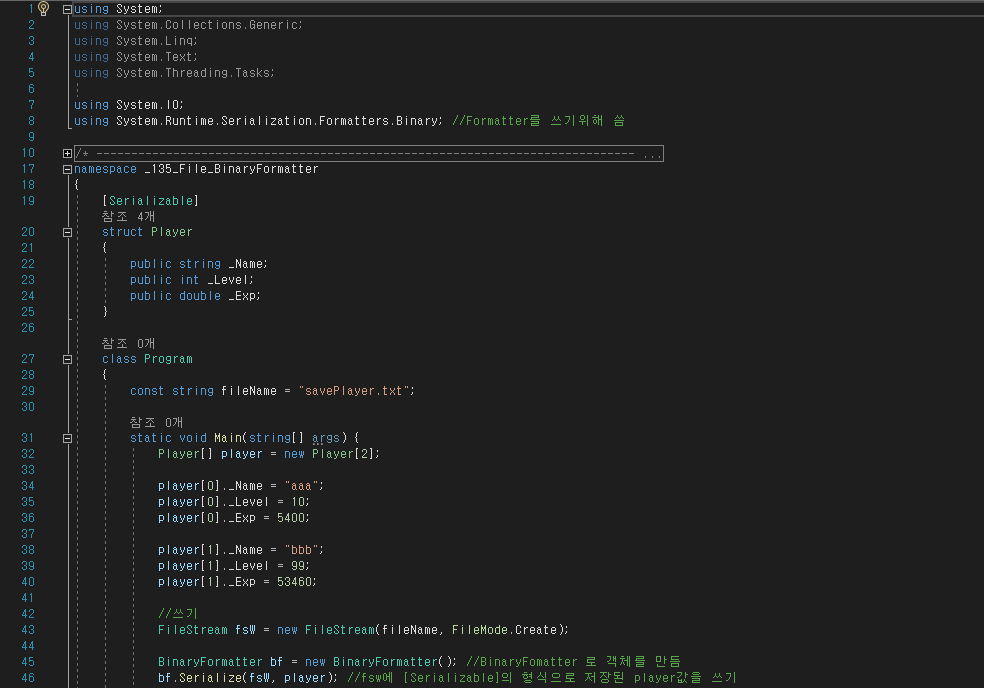Click 'bf.Serialize(fsW, player)' on line 46

[245, 678]
